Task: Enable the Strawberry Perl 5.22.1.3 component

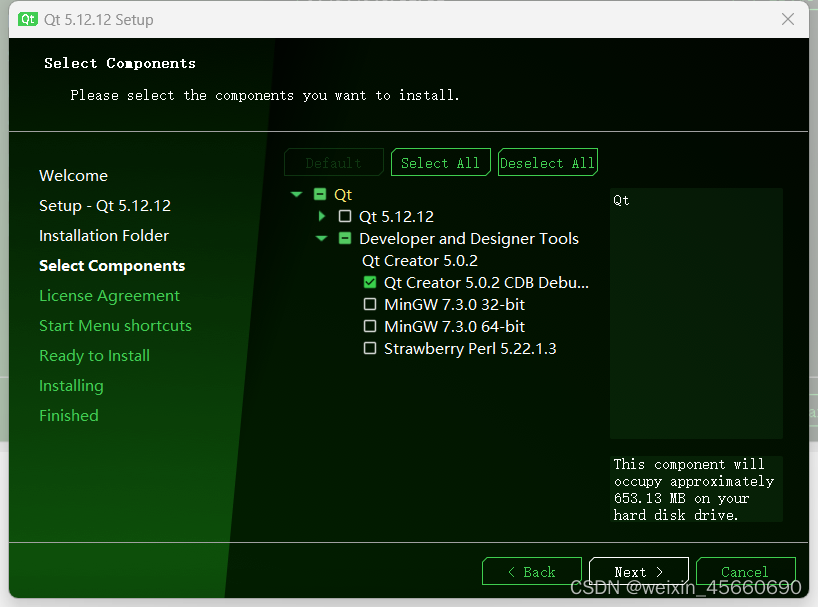Action: point(370,348)
